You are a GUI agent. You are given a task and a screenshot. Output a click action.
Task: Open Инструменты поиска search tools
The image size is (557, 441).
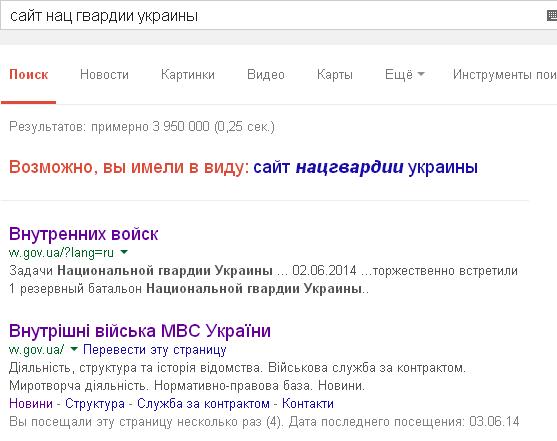505,75
